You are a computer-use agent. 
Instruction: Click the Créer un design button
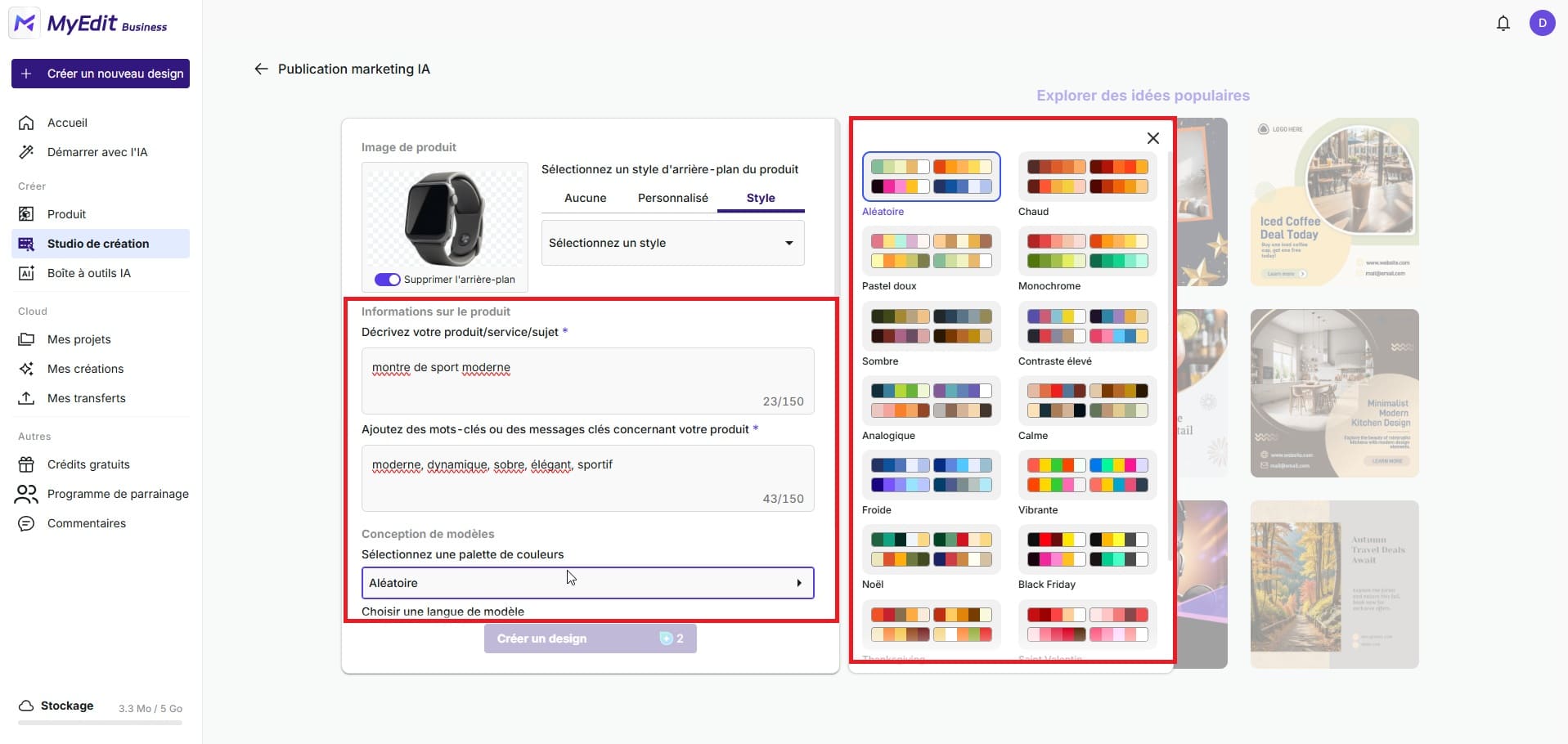(x=590, y=638)
